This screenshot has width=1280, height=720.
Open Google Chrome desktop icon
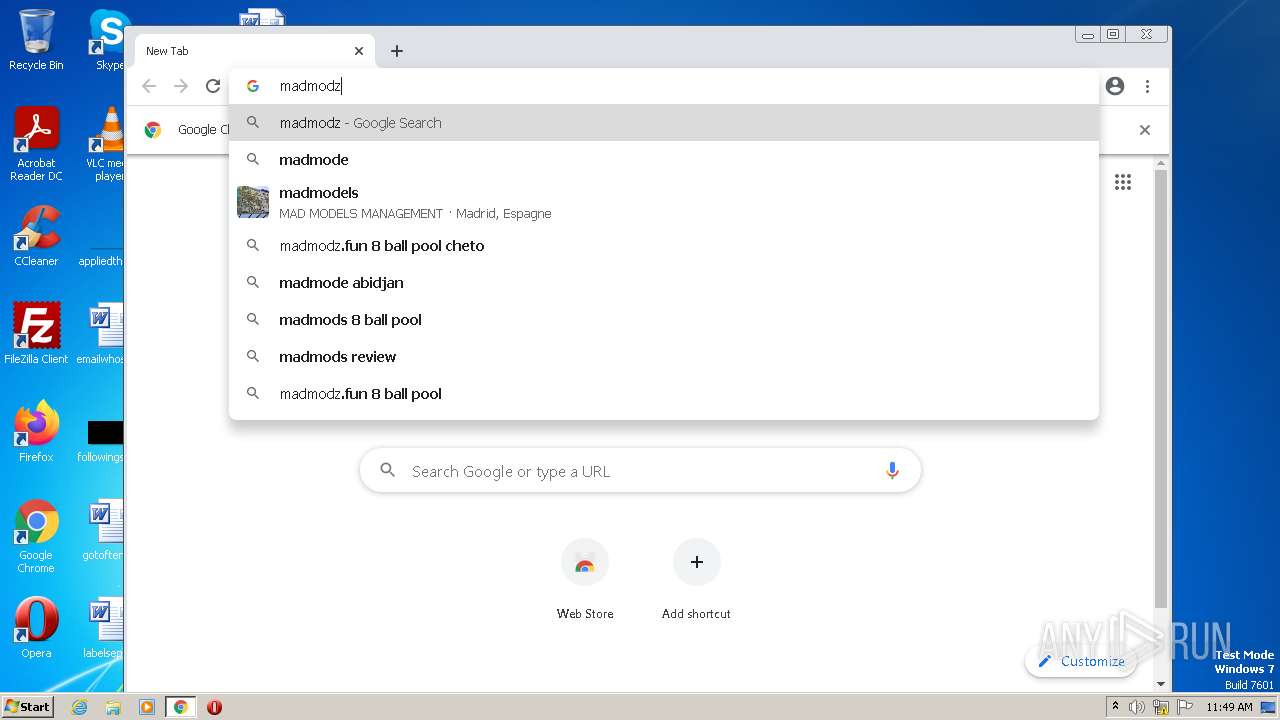tap(36, 536)
